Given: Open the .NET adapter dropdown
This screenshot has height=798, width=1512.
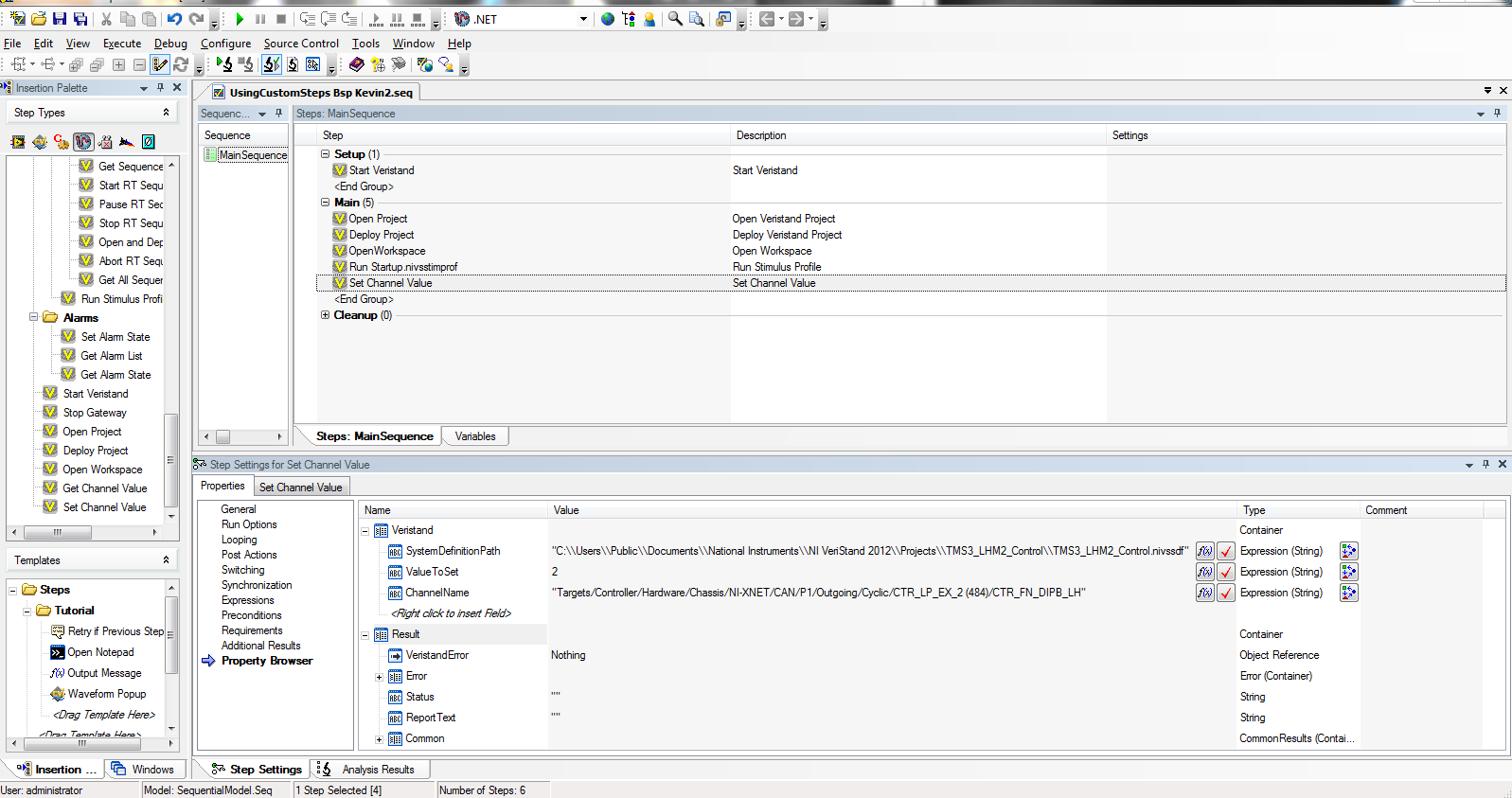Looking at the screenshot, I should pos(583,19).
